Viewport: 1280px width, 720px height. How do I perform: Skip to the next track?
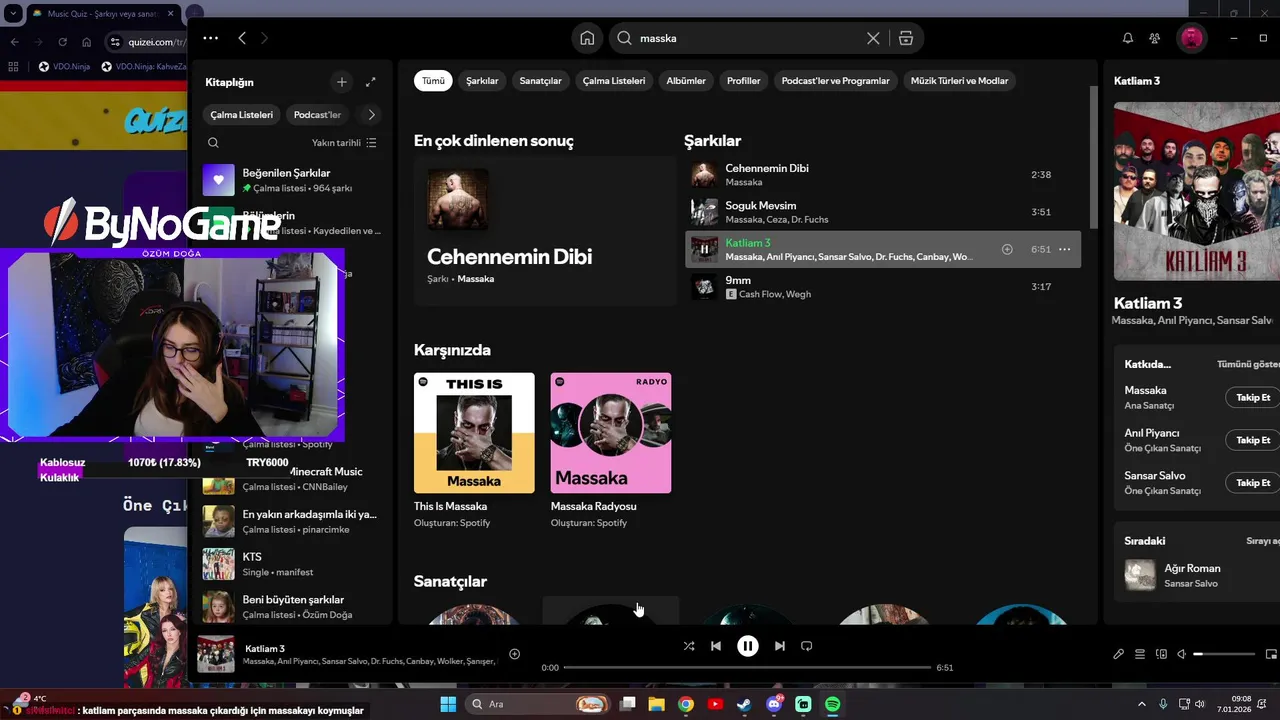pyautogui.click(x=780, y=646)
